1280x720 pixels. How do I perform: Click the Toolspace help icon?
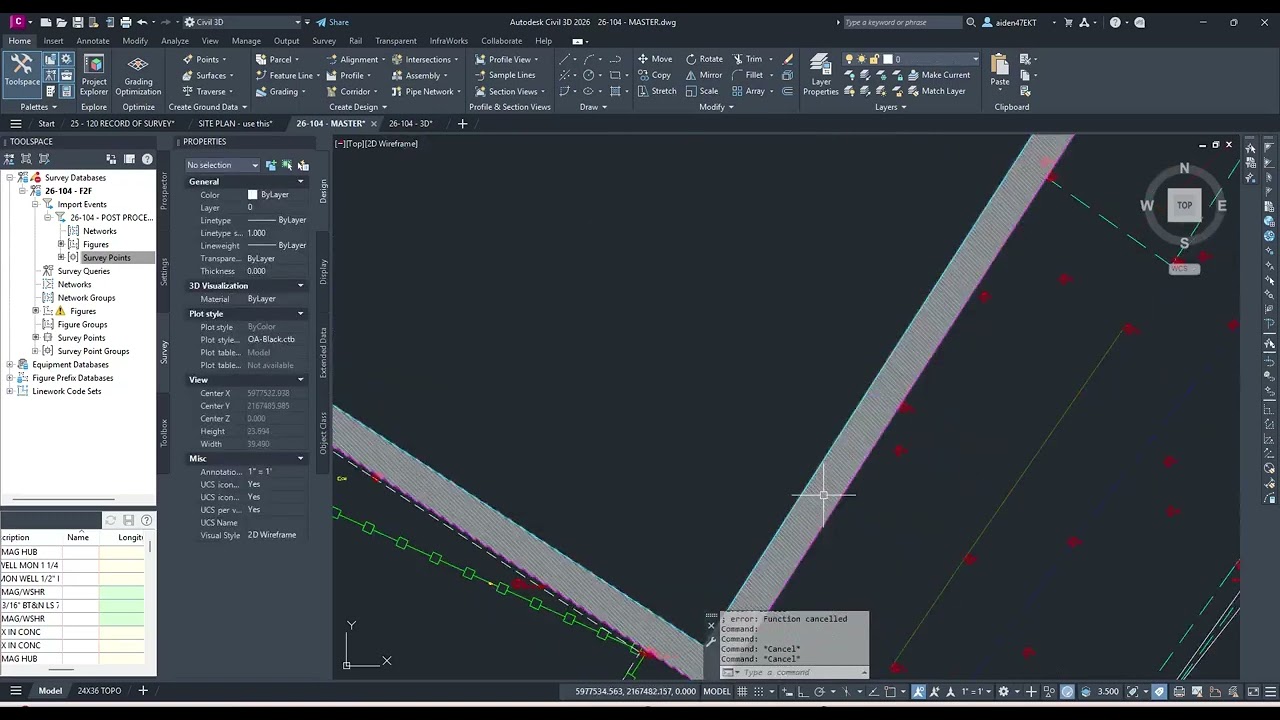(x=147, y=159)
